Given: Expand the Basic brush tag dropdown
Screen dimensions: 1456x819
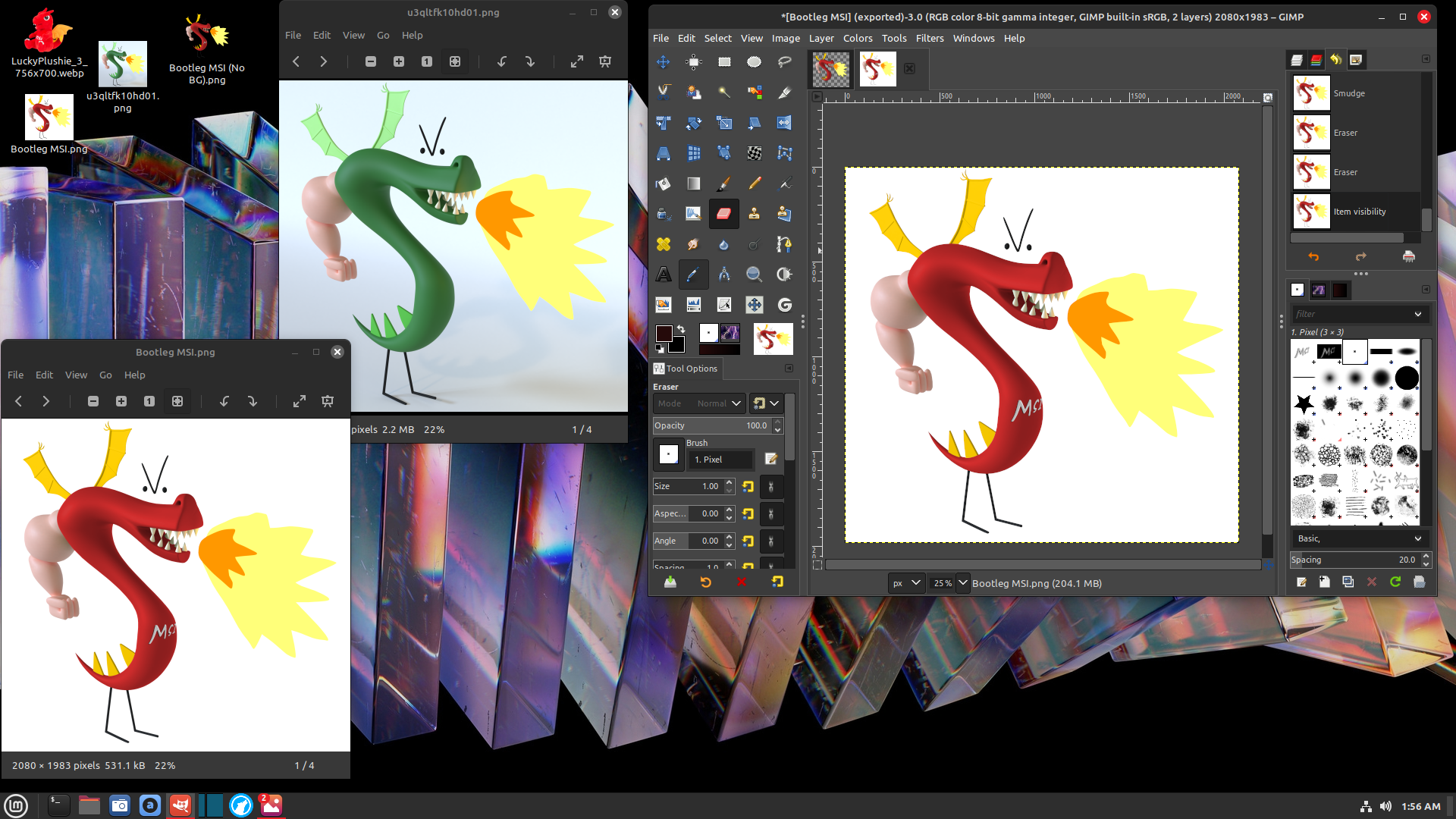Looking at the screenshot, I should (x=1417, y=538).
